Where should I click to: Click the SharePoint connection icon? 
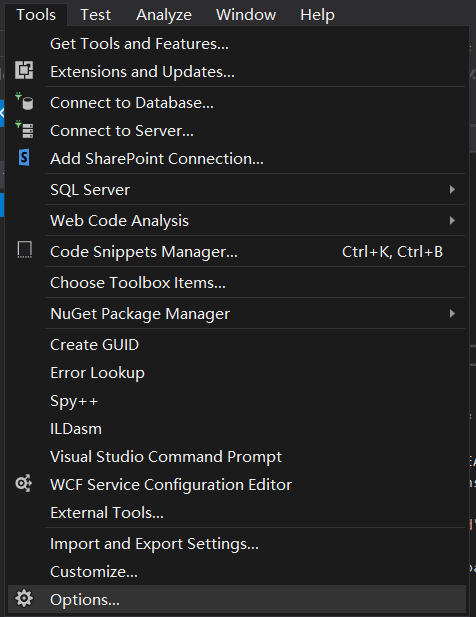(x=24, y=157)
